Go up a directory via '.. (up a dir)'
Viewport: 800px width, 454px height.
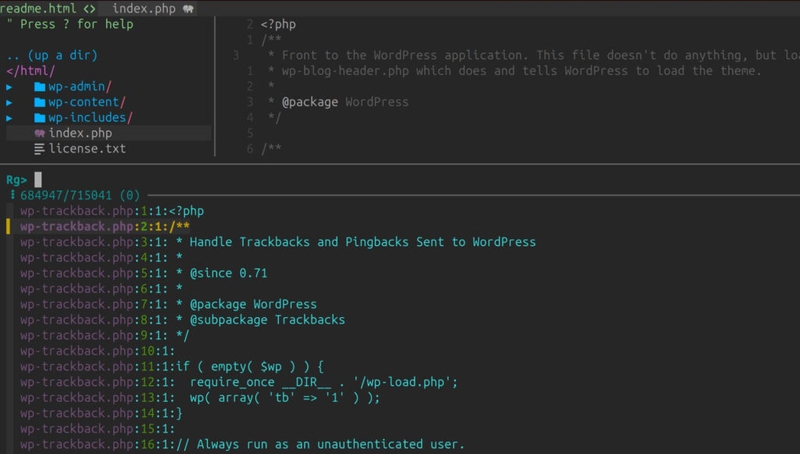(52, 55)
